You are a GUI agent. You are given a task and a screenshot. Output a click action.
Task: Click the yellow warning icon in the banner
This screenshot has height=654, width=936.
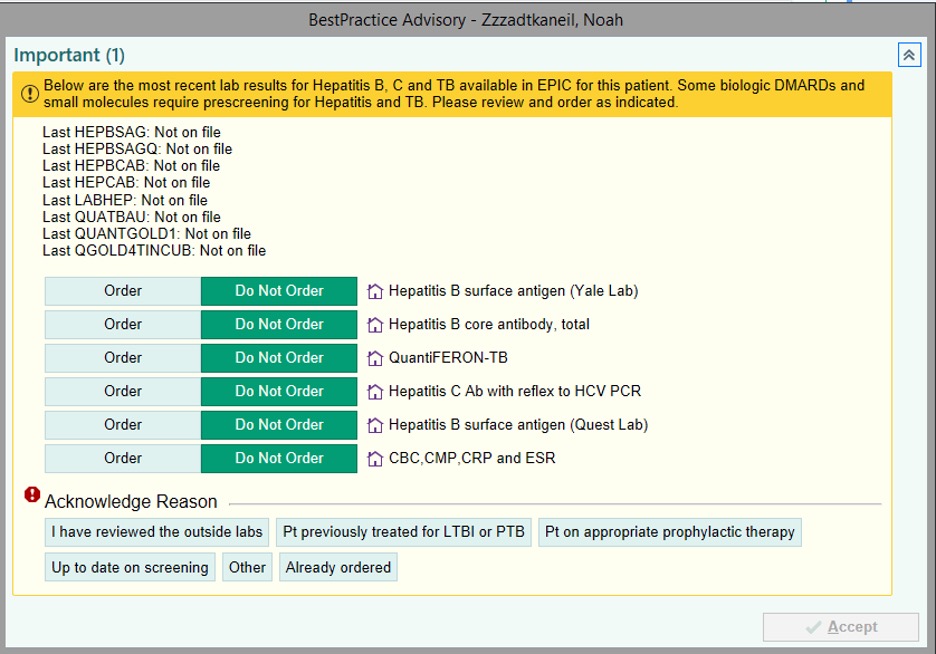[29, 94]
